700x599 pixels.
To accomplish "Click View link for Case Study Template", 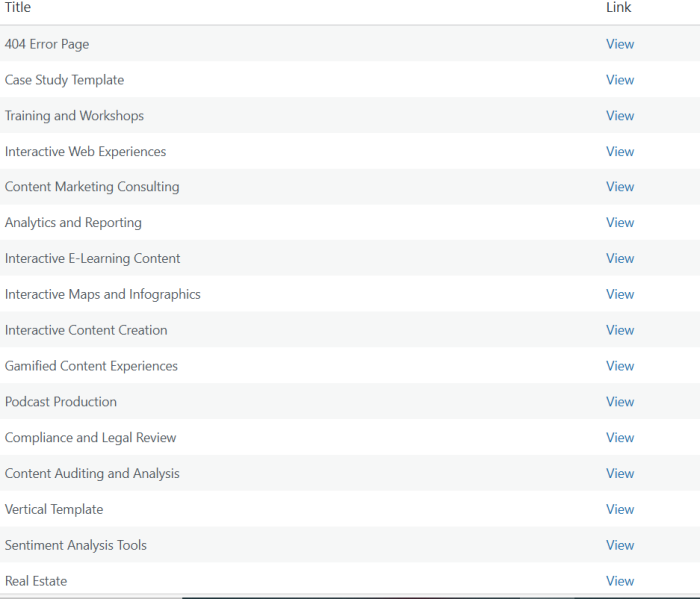I will click(620, 80).
